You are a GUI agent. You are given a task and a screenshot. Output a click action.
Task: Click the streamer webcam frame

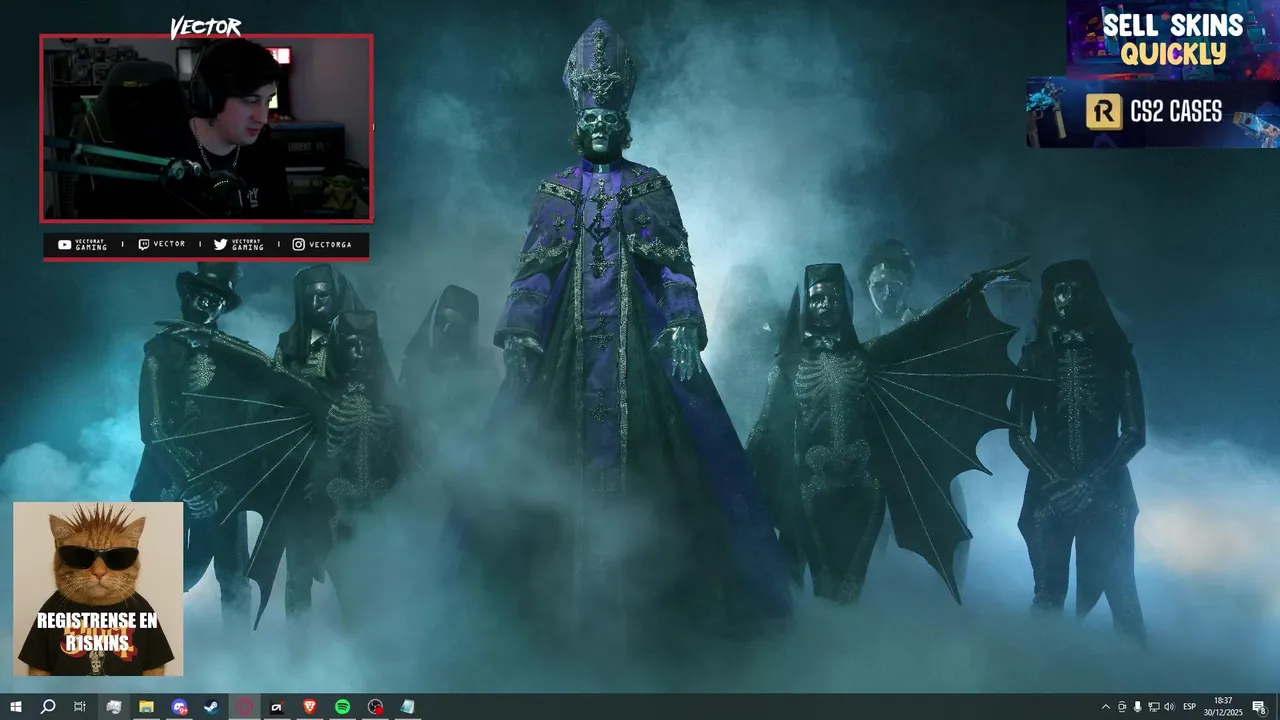coord(206,128)
